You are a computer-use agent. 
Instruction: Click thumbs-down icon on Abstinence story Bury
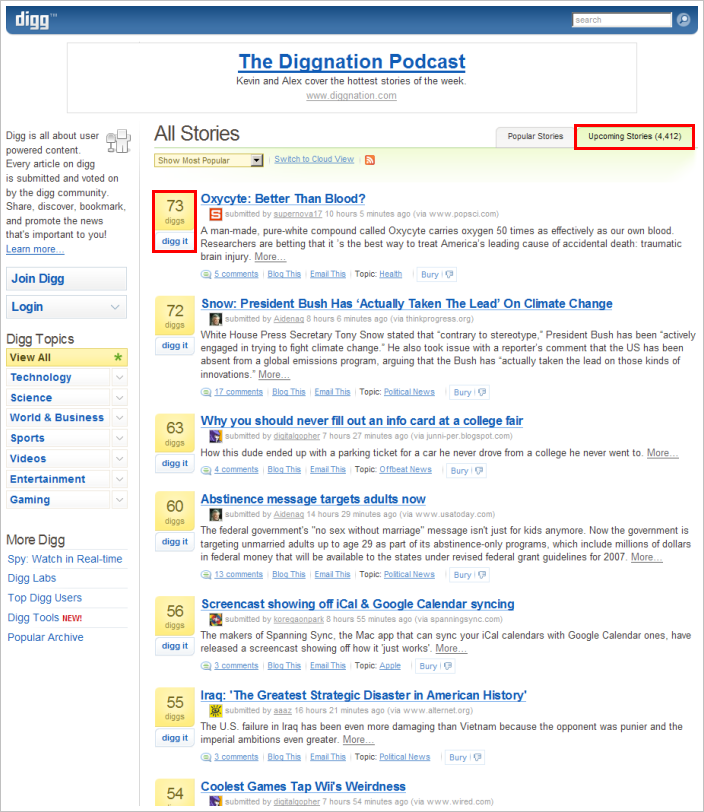[482, 575]
